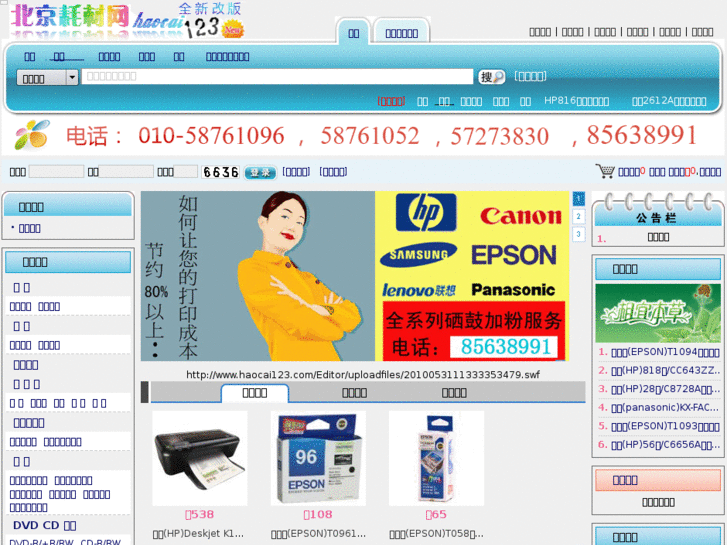This screenshot has width=727, height=545.
Task: Open the (EPSON)T0961... product link
Action: click(x=318, y=534)
